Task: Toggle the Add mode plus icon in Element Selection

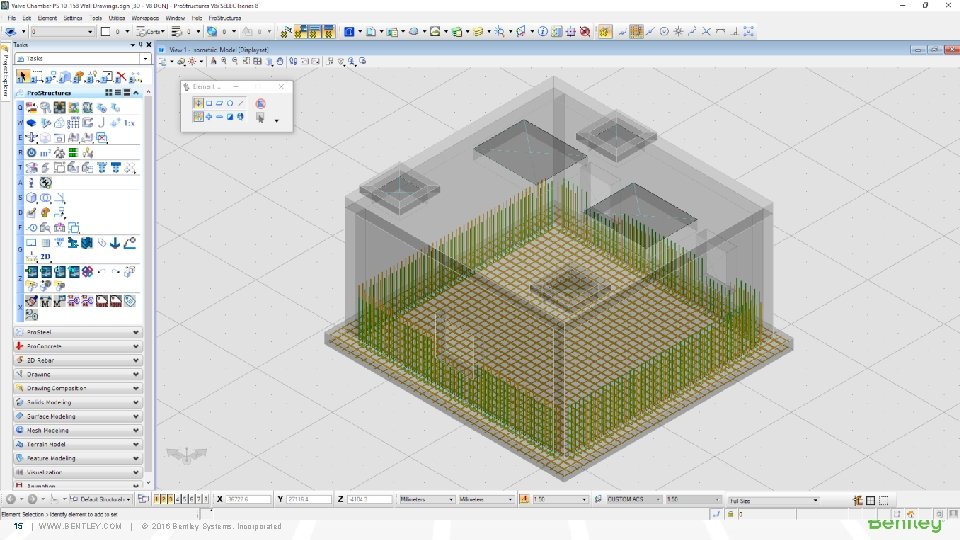Action: 209,116
